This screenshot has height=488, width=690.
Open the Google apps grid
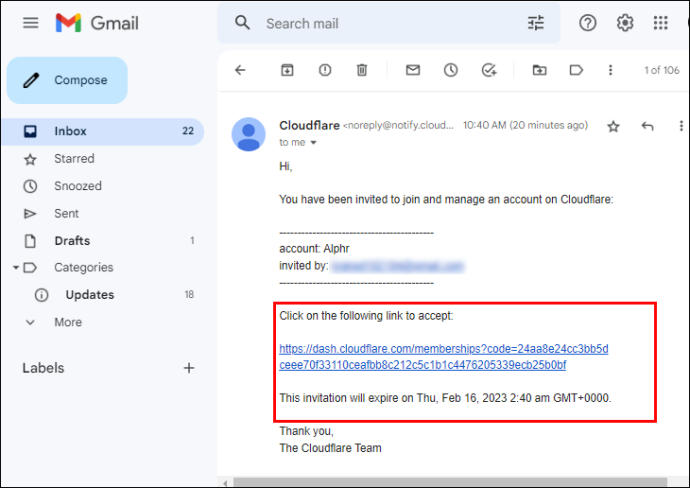coord(661,23)
